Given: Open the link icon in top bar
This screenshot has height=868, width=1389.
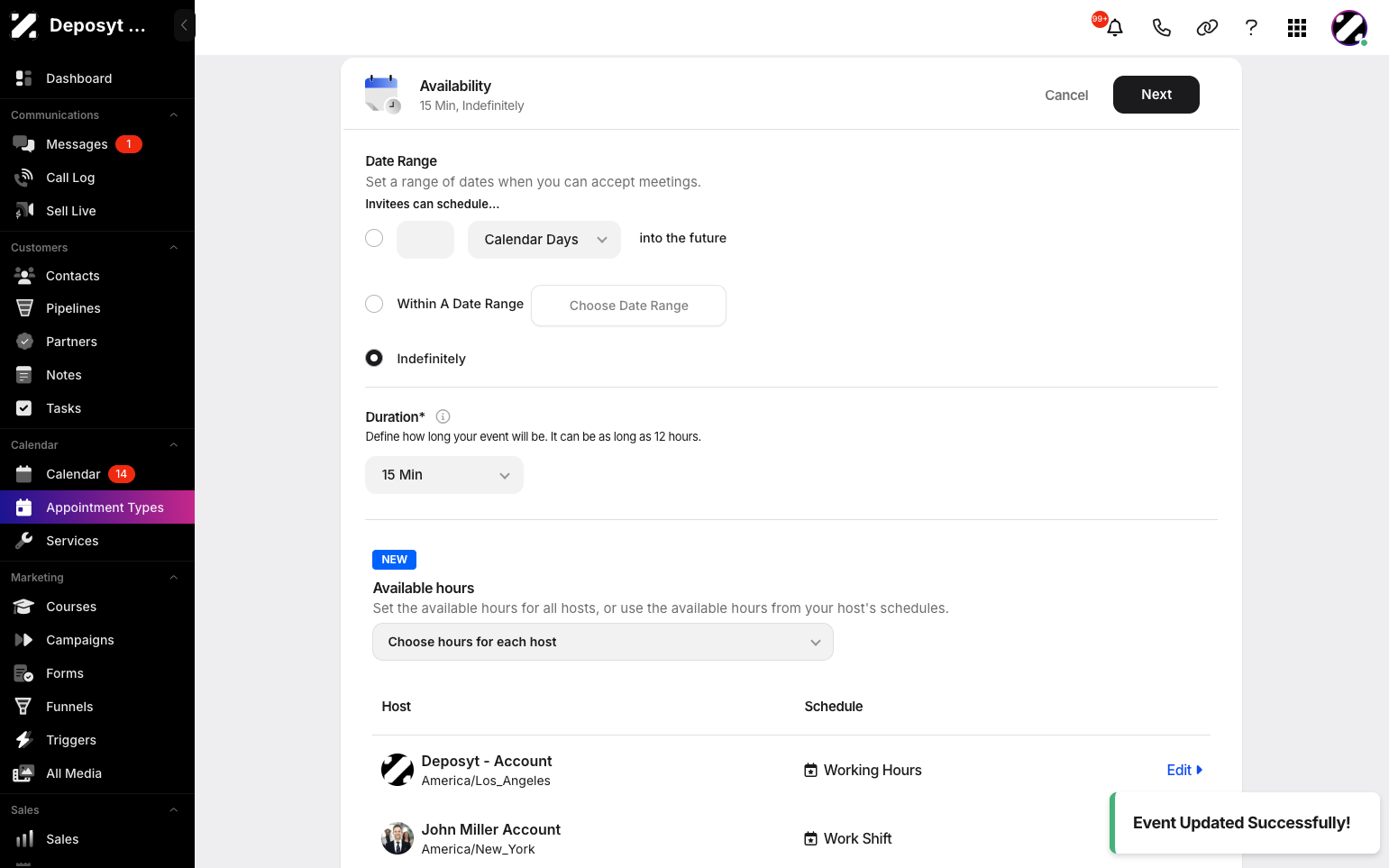Looking at the screenshot, I should point(1207,27).
